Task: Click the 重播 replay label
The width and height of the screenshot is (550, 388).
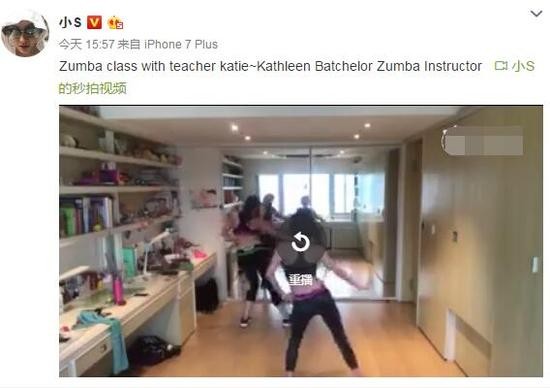Action: coord(301,280)
